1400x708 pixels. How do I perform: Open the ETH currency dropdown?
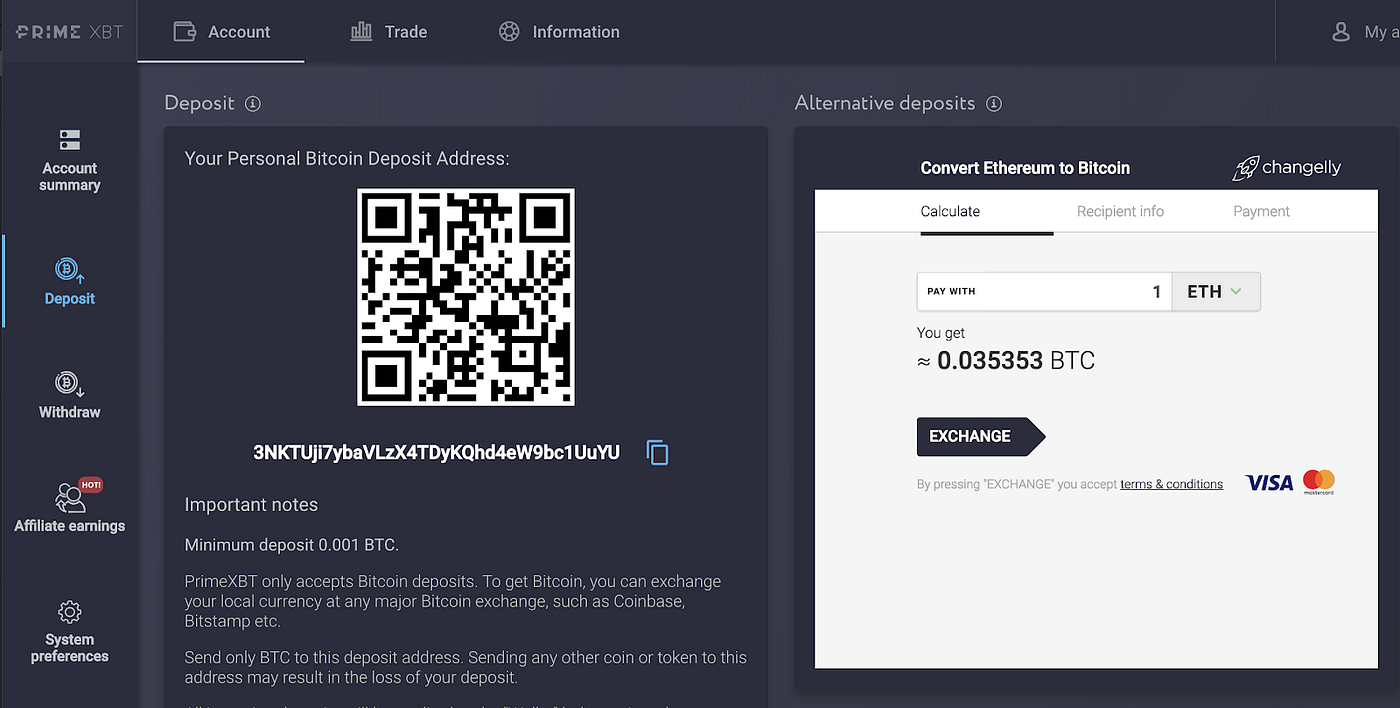point(1215,291)
